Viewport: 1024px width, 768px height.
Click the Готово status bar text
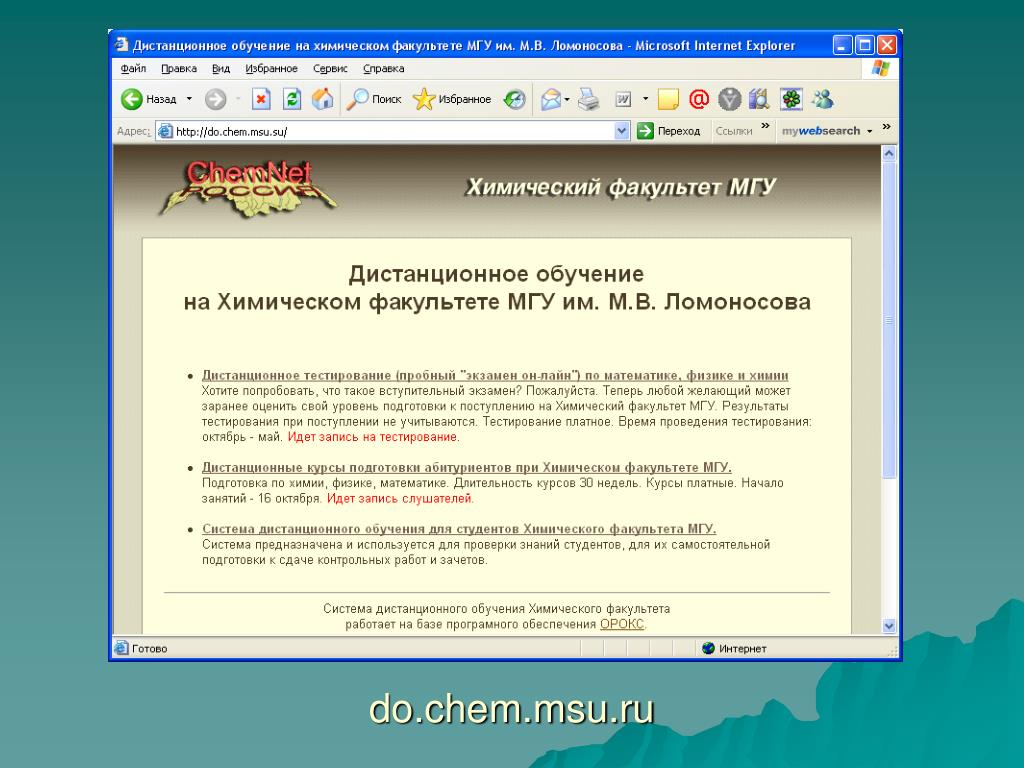(150, 648)
